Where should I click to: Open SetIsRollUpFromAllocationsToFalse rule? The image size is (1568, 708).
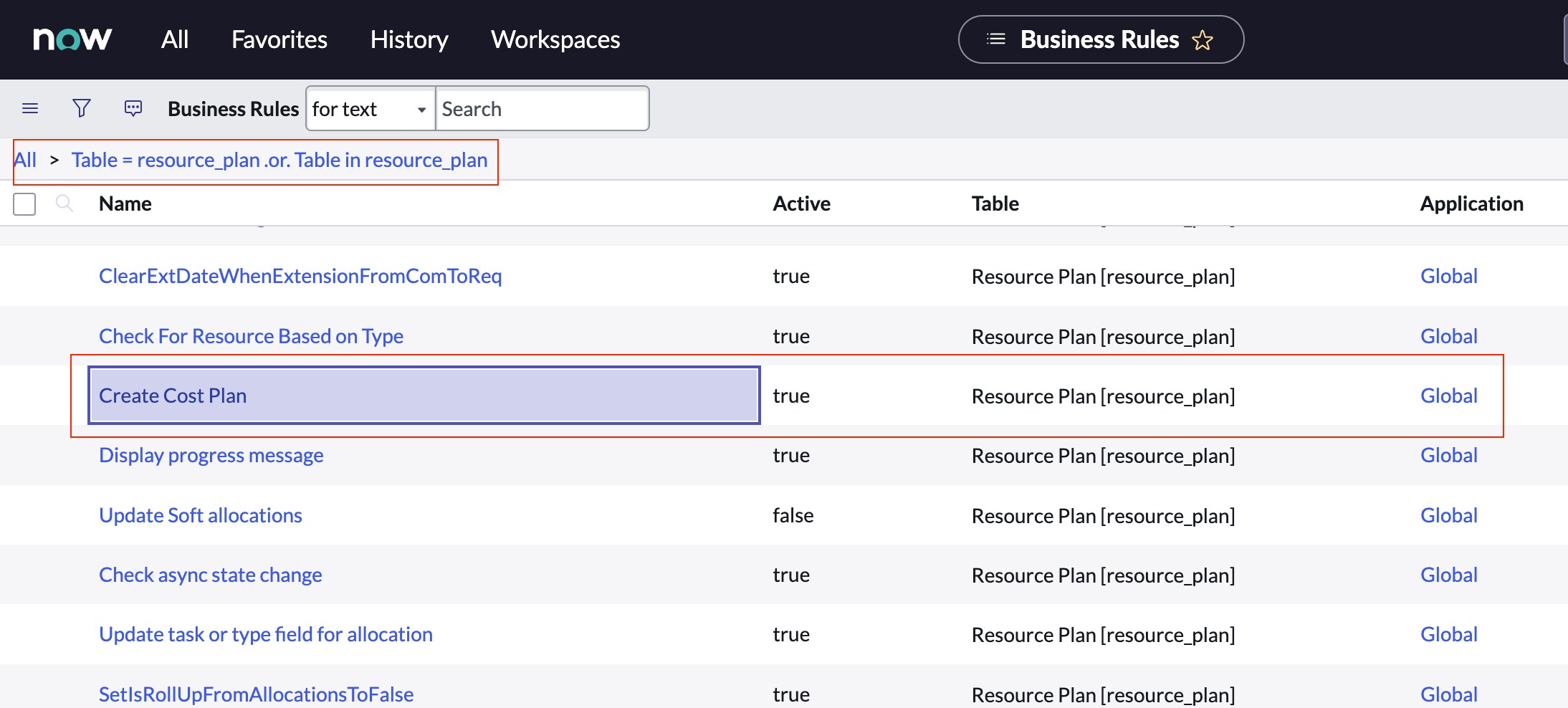257,694
